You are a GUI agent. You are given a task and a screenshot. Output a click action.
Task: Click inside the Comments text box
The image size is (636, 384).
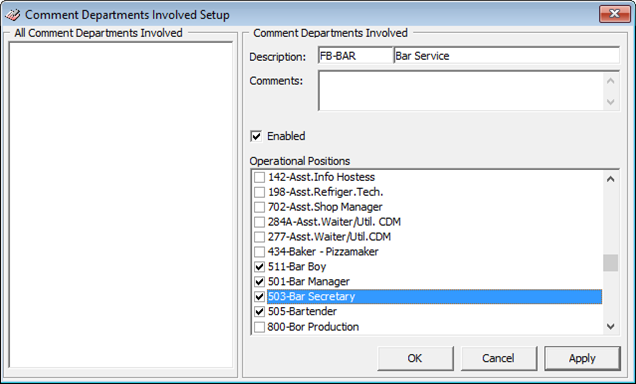(x=461, y=91)
